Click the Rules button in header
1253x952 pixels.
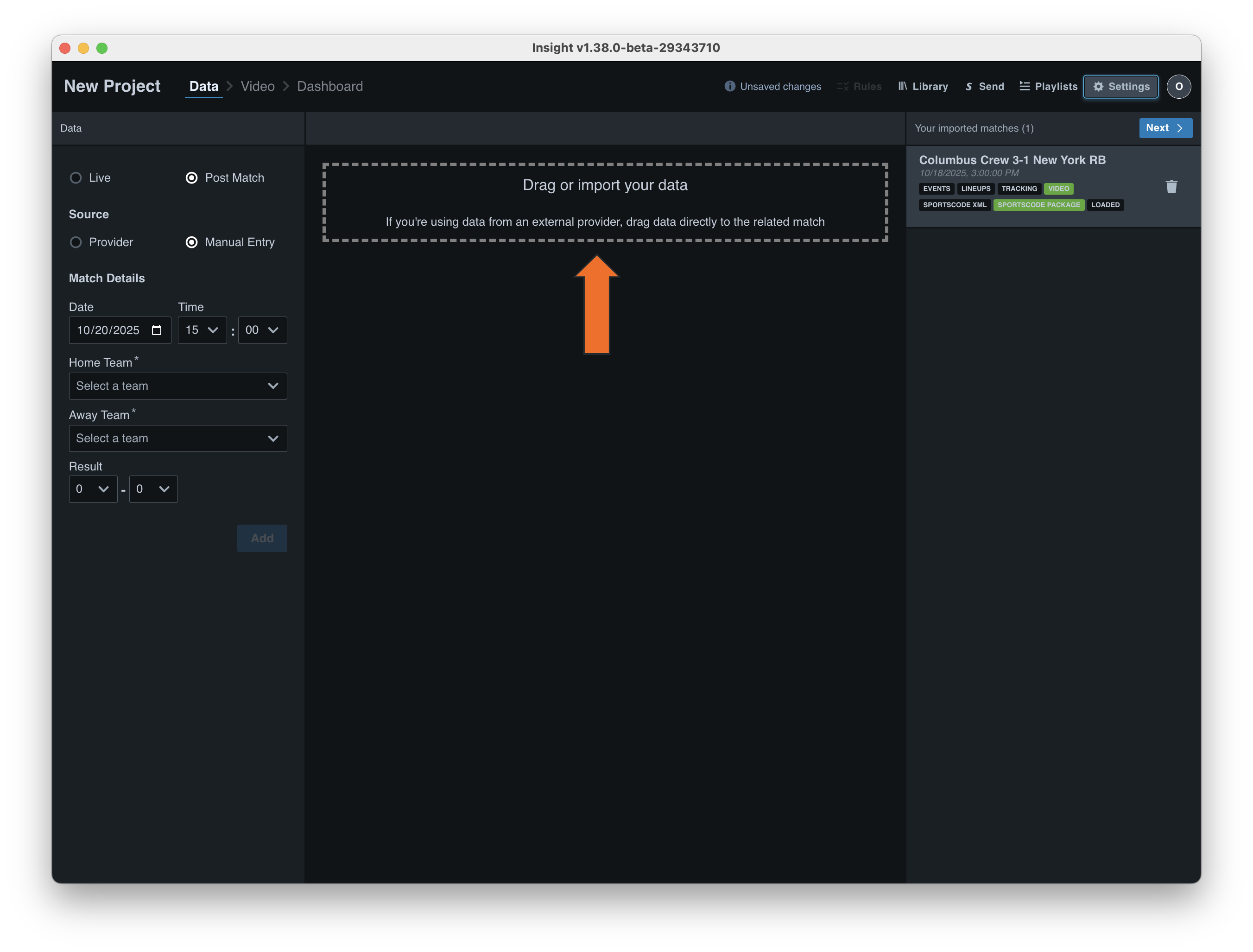point(860,87)
